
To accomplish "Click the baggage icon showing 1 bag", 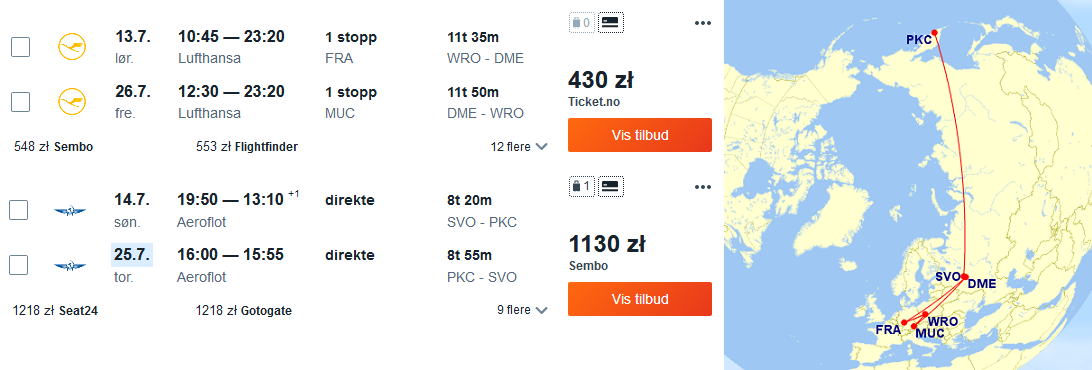I will click(582, 186).
